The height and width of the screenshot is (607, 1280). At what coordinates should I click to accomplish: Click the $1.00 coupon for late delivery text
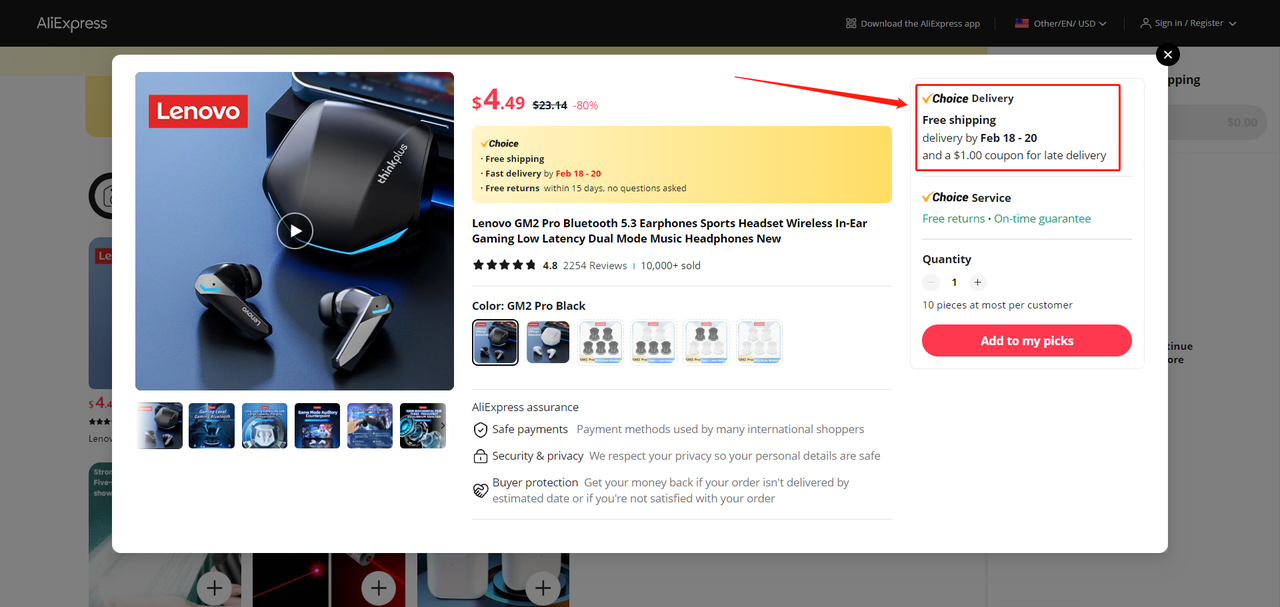pos(1014,156)
